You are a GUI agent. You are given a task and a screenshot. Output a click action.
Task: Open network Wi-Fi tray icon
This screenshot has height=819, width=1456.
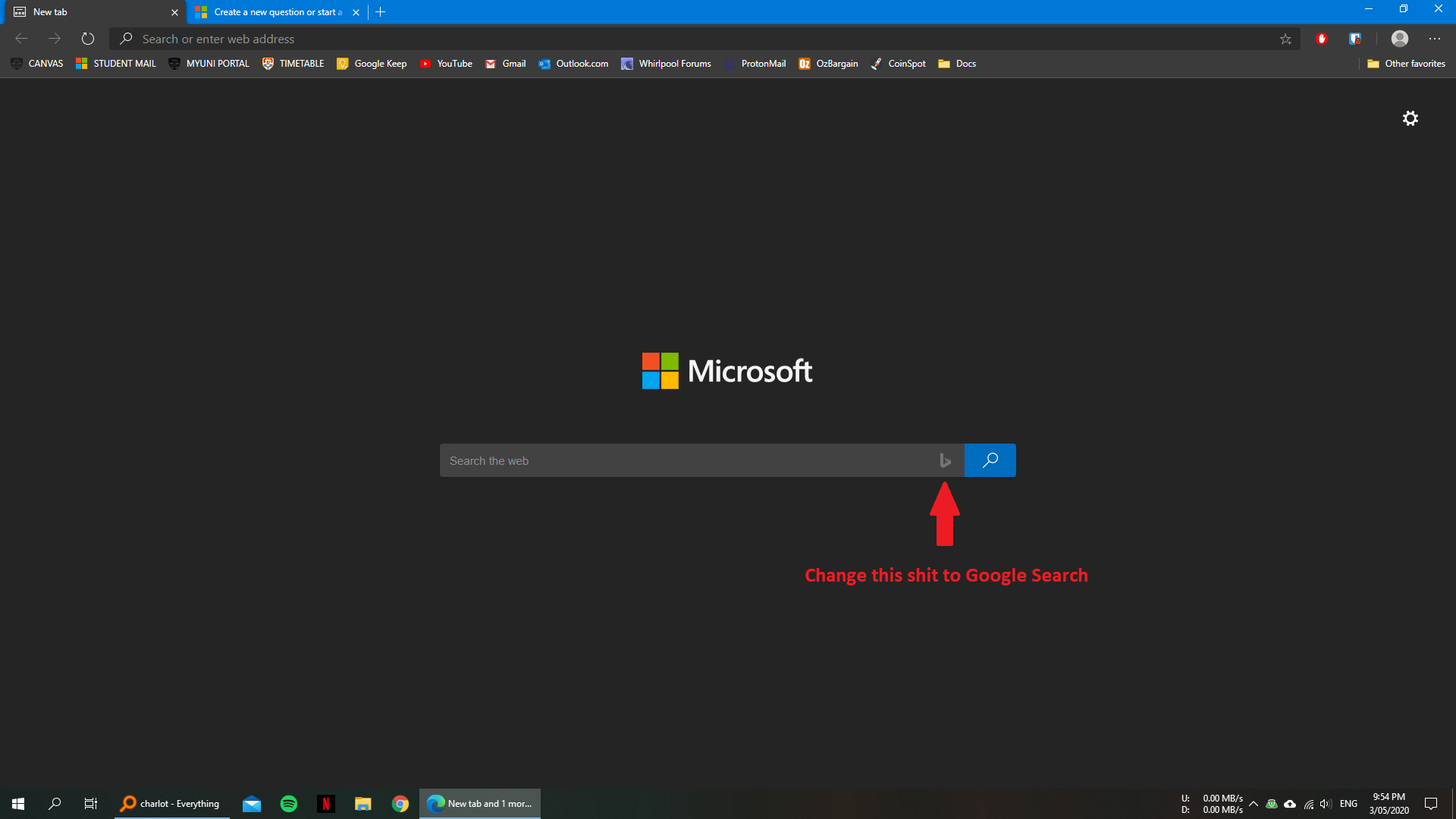(1309, 804)
